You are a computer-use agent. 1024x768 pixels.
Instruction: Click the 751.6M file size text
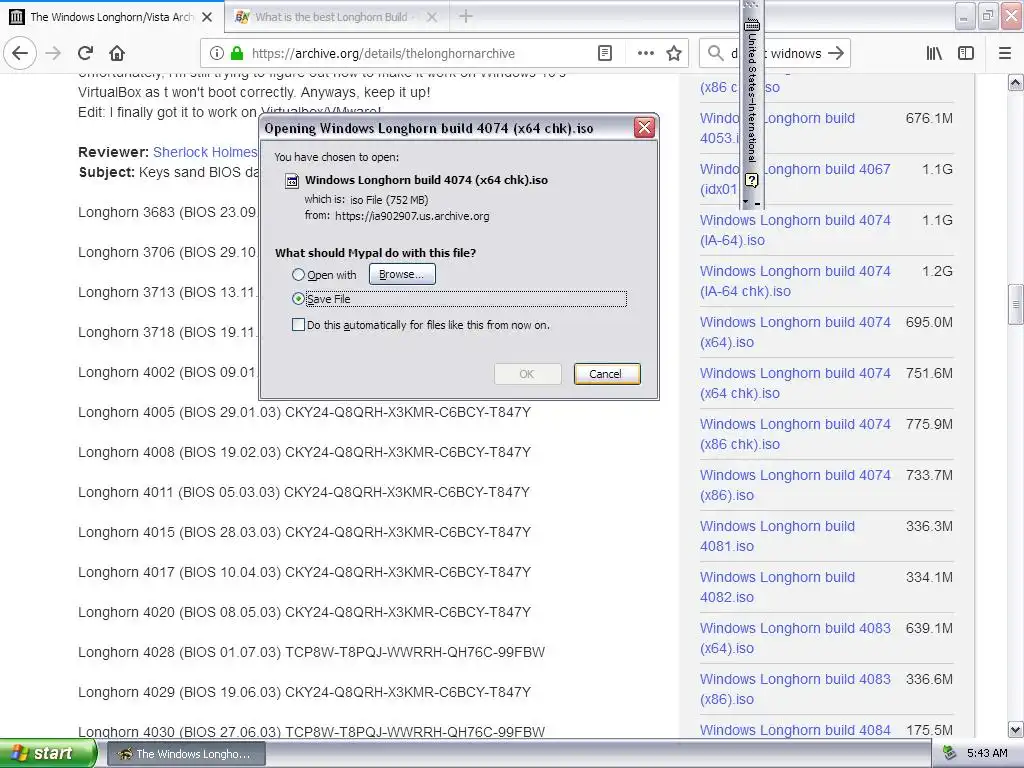(929, 374)
